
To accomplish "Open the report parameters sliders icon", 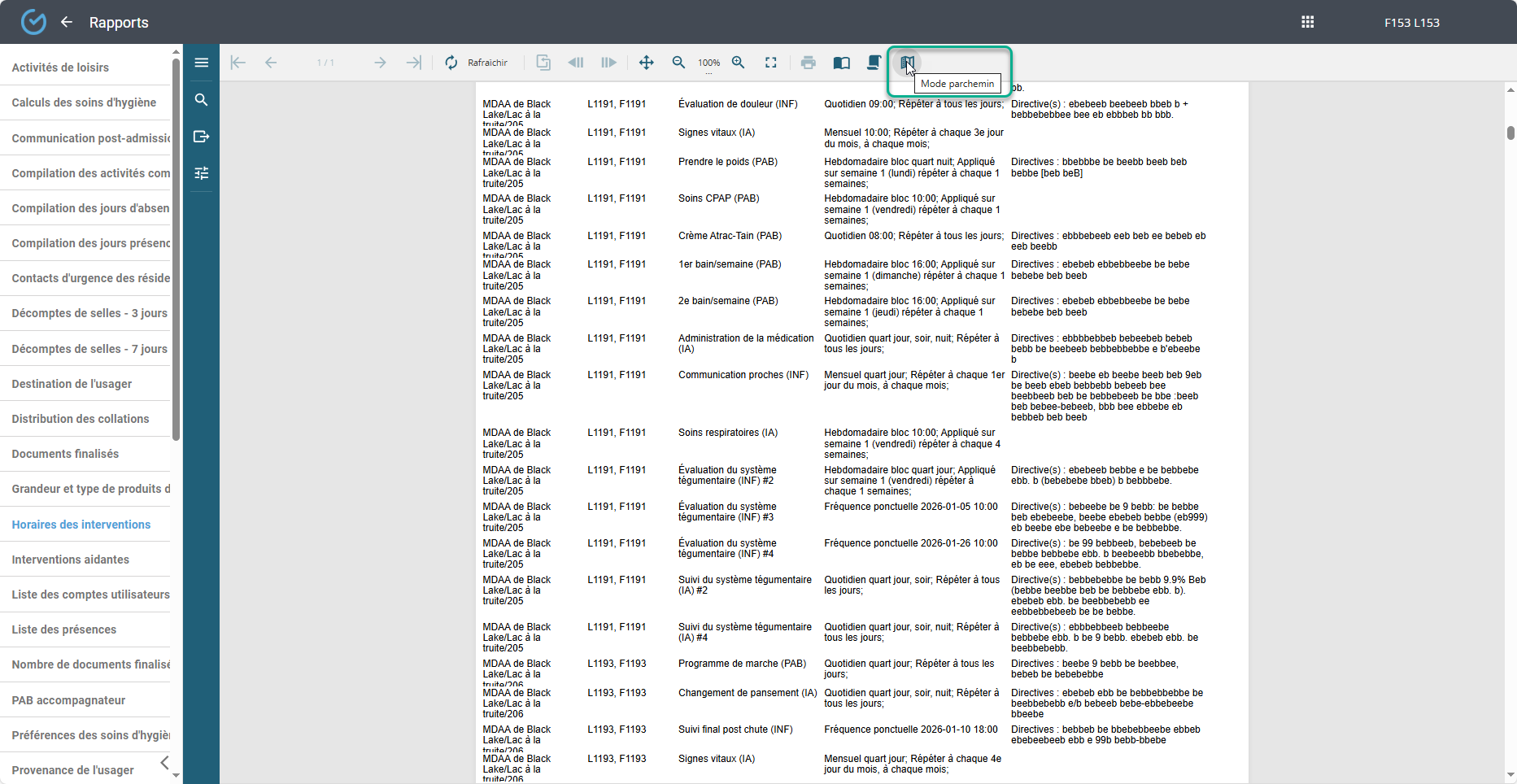I will click(x=201, y=173).
